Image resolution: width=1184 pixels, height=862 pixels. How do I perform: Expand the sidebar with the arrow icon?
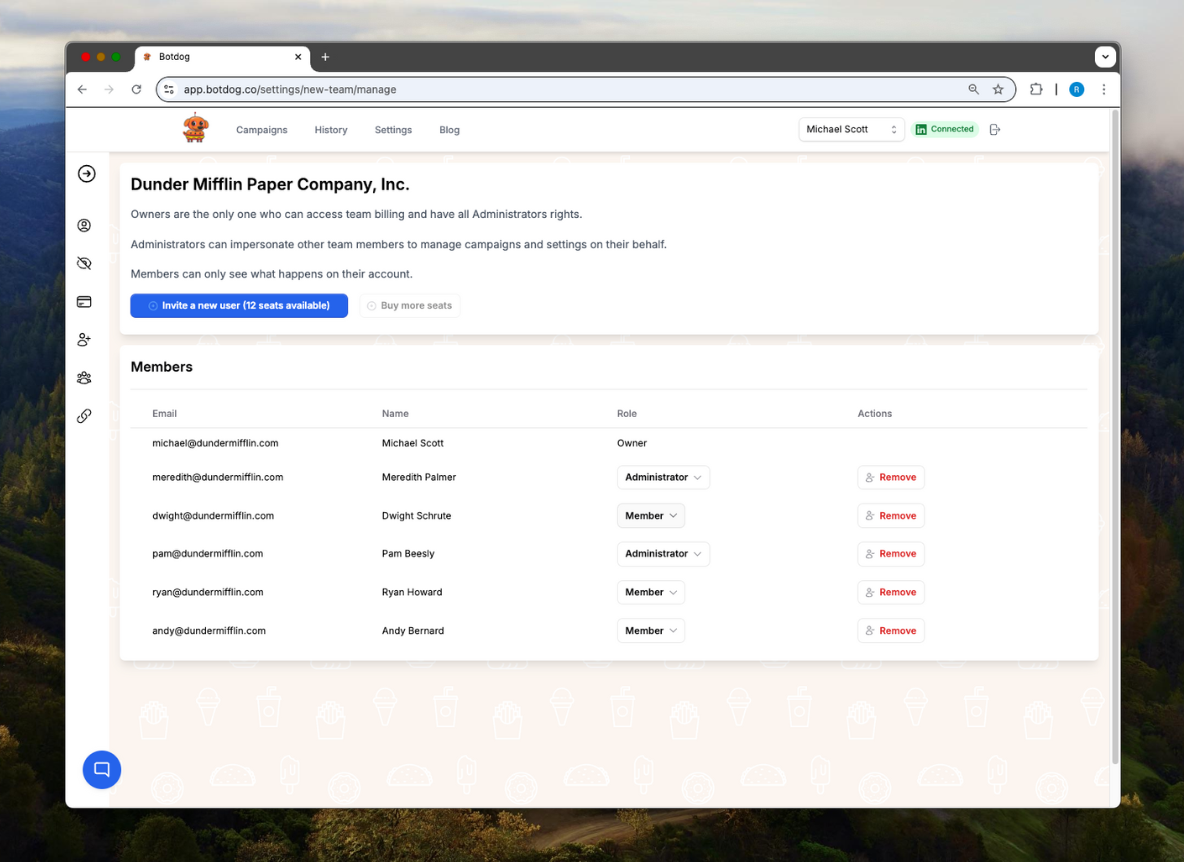tap(87, 174)
